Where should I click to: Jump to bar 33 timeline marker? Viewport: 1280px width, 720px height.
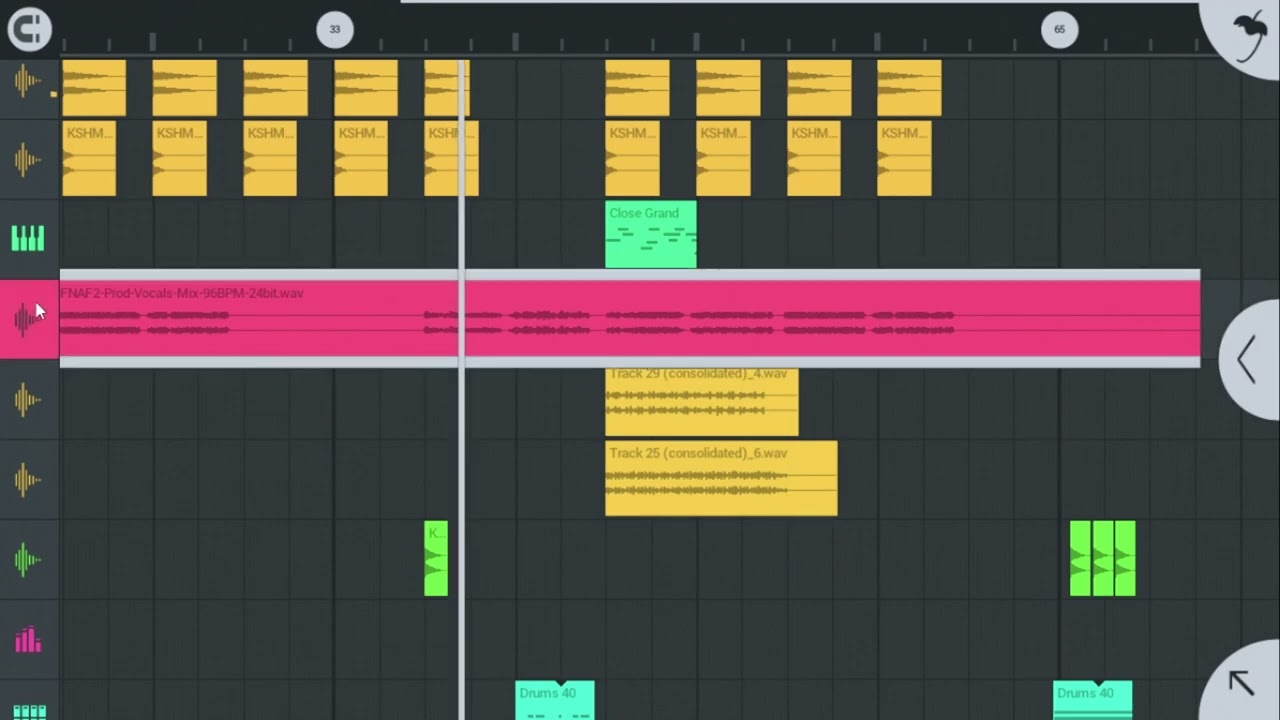pos(335,29)
